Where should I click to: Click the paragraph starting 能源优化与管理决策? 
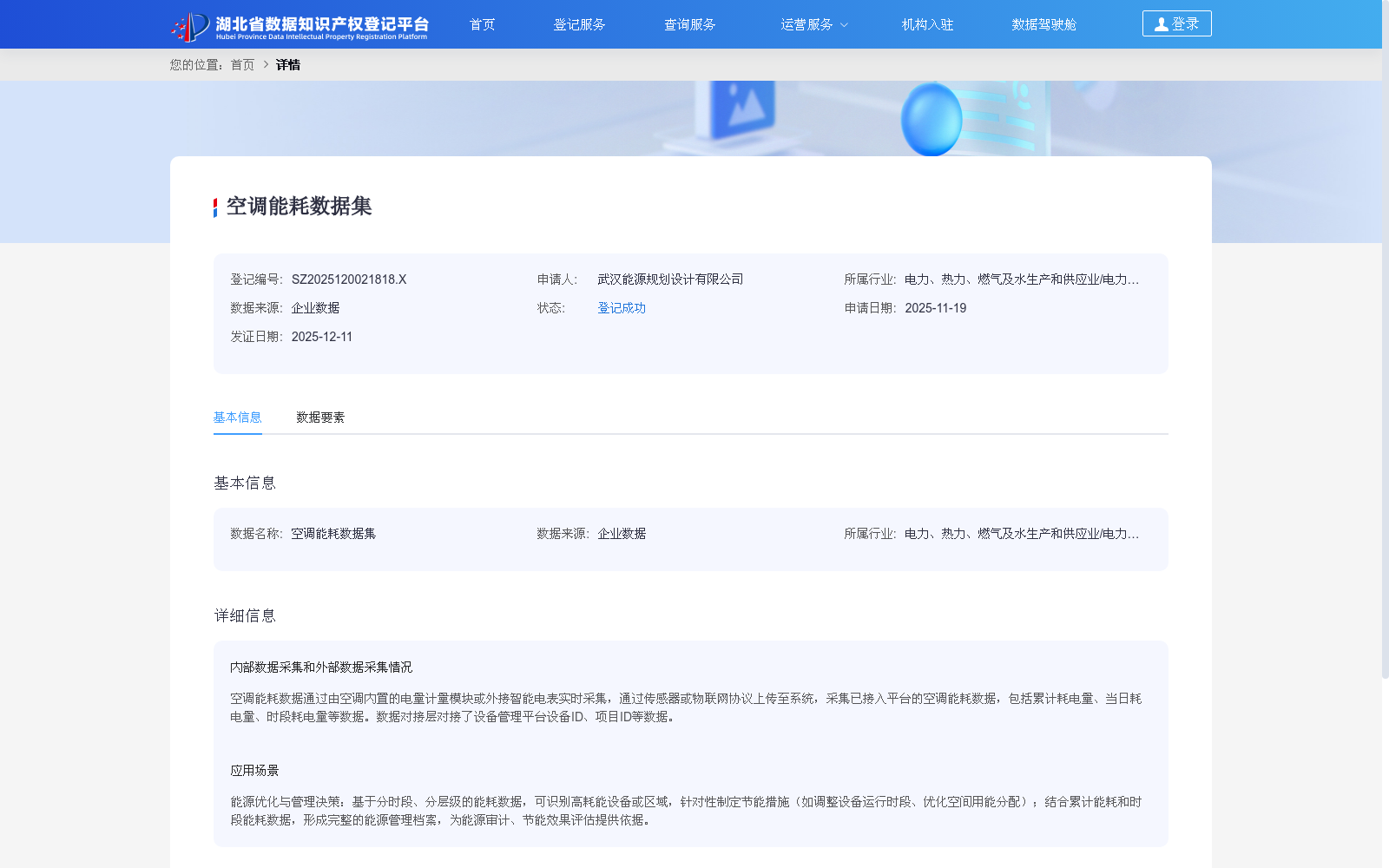pyautogui.click(x=686, y=811)
